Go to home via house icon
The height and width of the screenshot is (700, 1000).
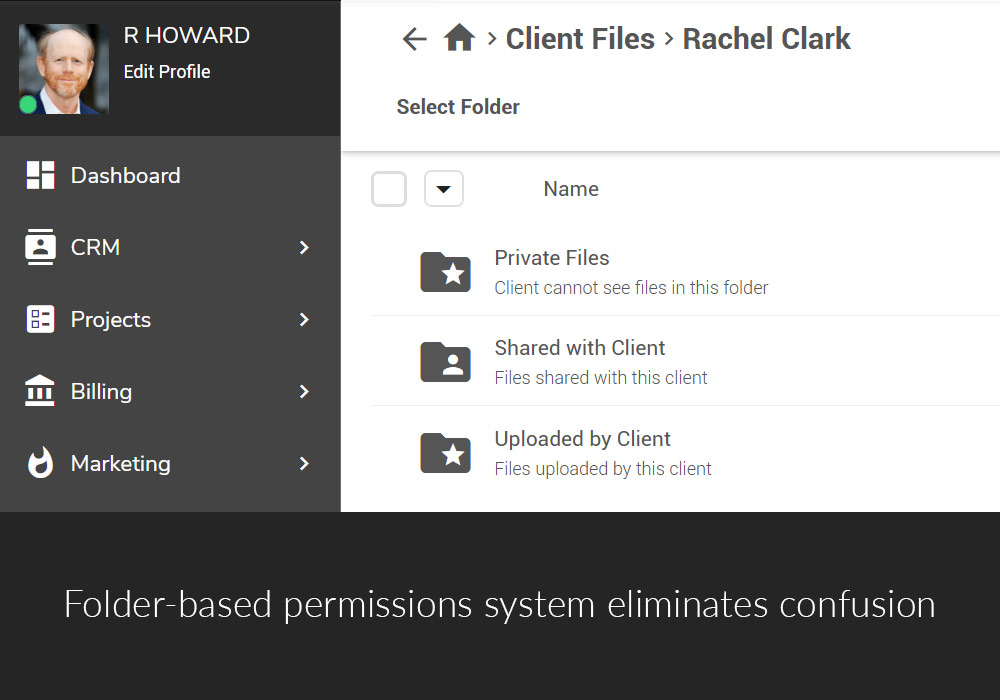click(459, 39)
